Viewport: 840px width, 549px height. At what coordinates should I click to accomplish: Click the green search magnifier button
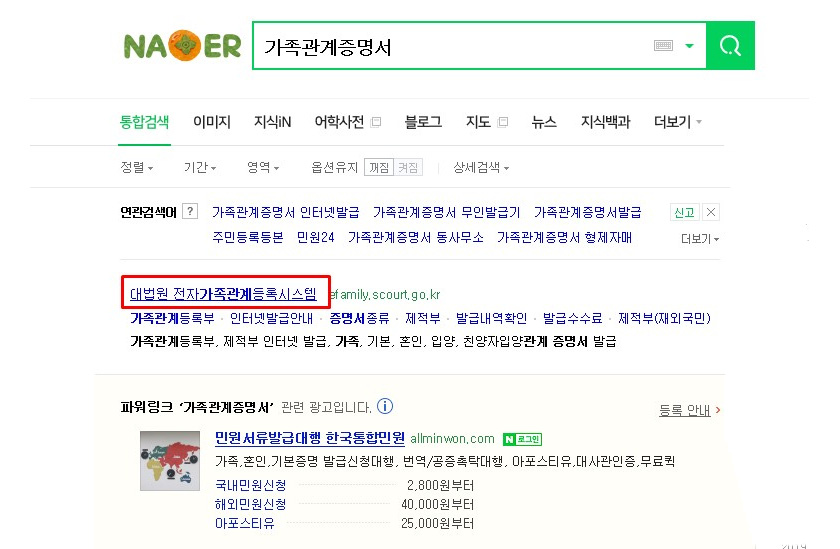(x=730, y=46)
